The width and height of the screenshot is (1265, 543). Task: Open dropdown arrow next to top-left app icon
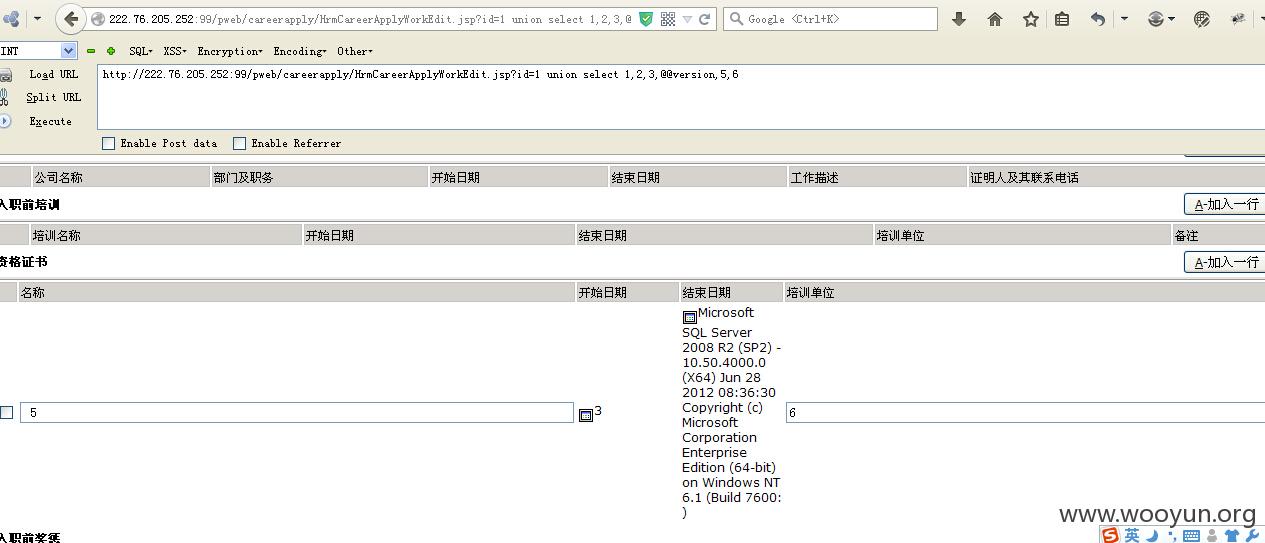[37, 19]
